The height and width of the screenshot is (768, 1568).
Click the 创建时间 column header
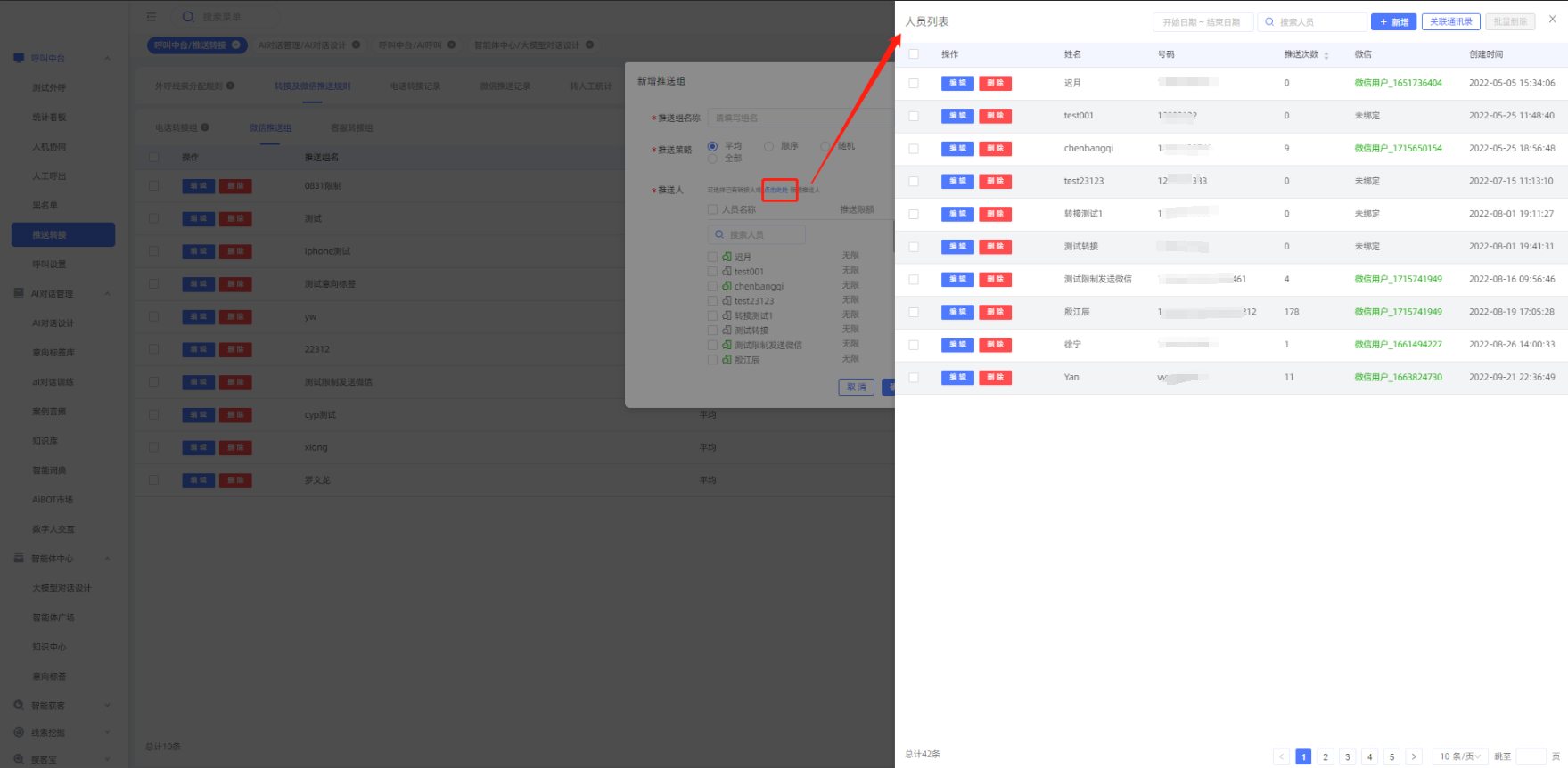(x=1486, y=54)
